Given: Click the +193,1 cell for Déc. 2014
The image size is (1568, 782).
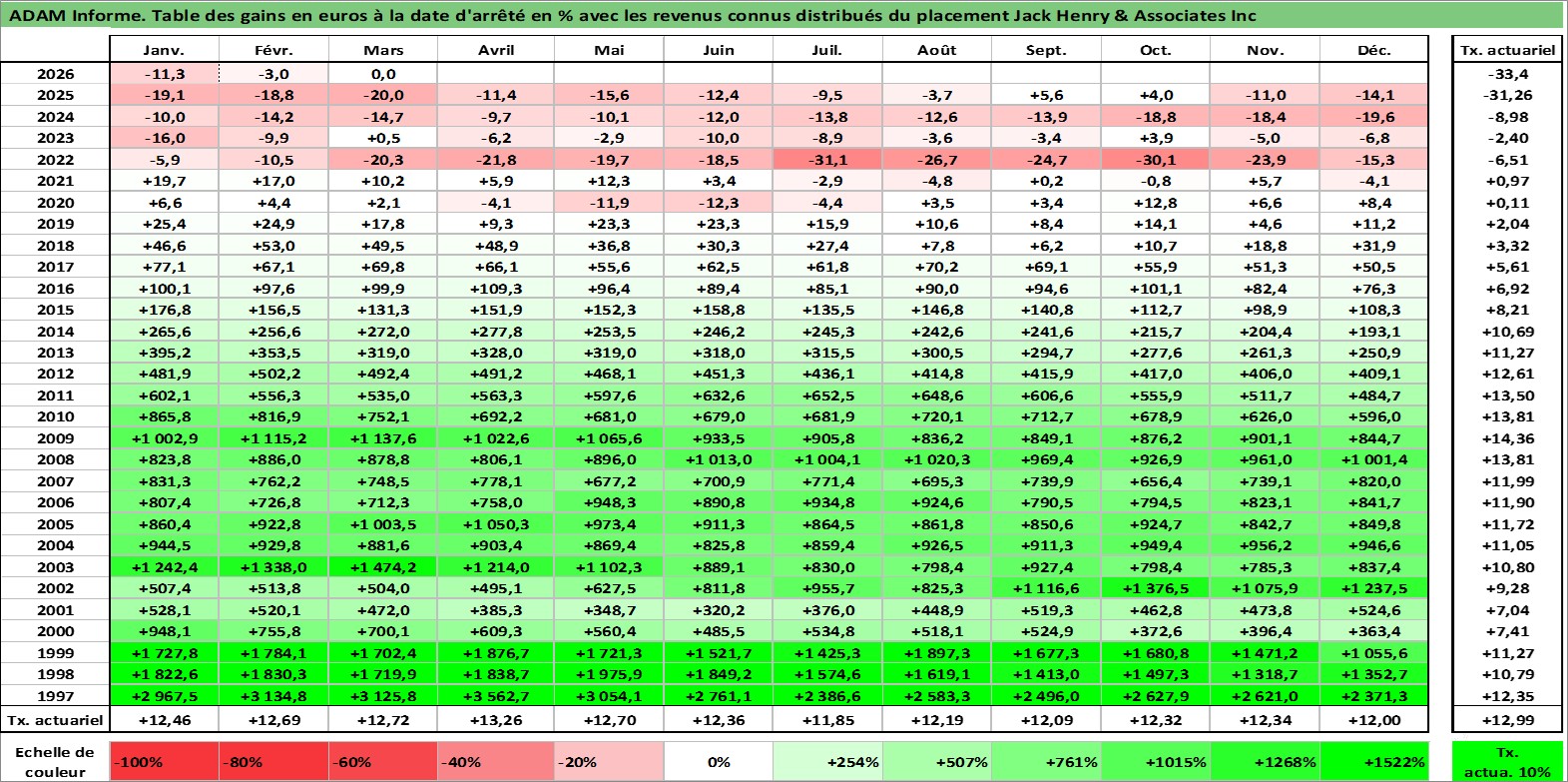Looking at the screenshot, I should click(x=1374, y=332).
